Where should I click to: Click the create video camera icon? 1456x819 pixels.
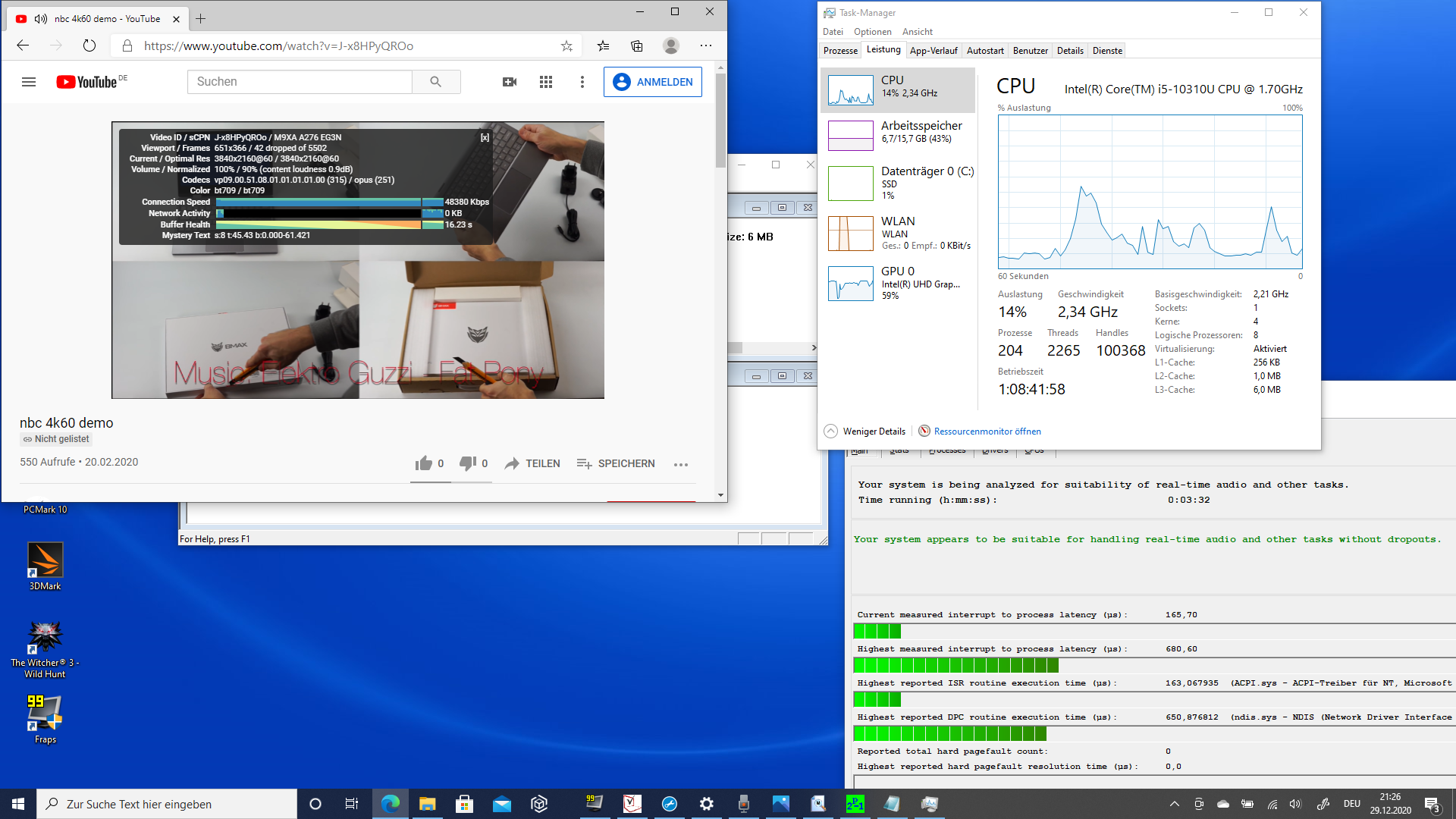point(510,82)
